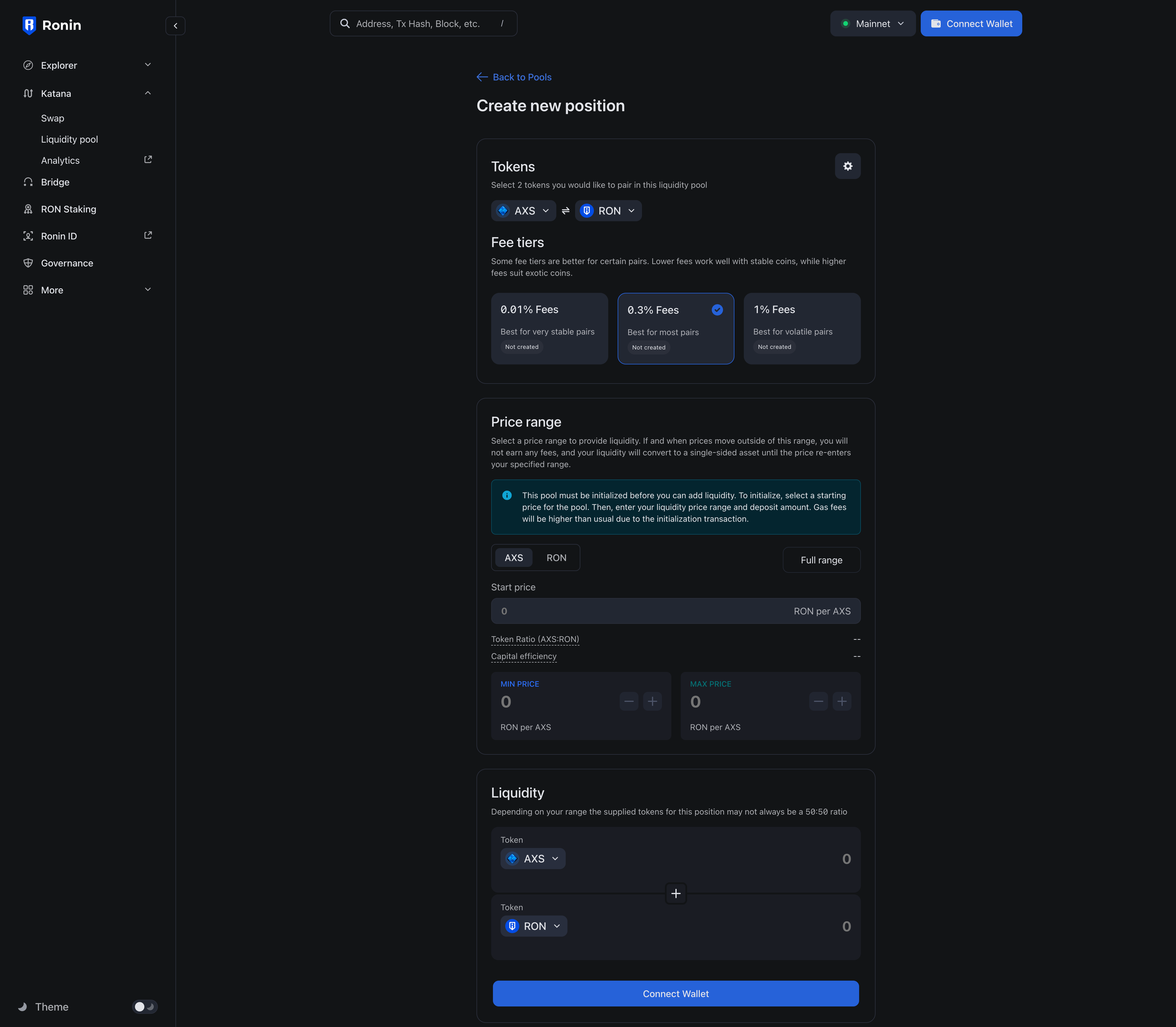1176x1027 pixels.
Task: Open Swap under Katana
Action: click(x=52, y=118)
